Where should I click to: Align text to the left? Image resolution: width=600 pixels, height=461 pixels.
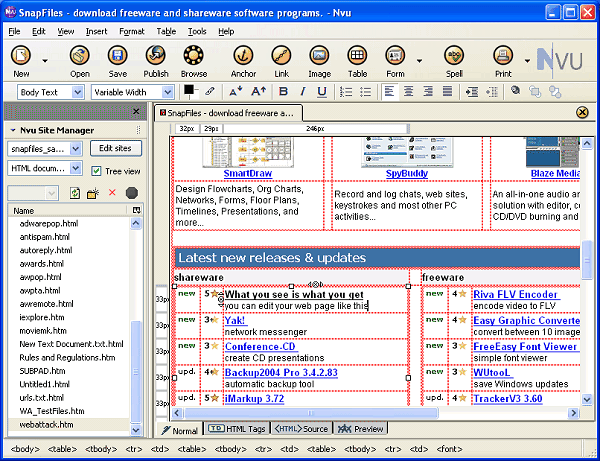tap(390, 91)
